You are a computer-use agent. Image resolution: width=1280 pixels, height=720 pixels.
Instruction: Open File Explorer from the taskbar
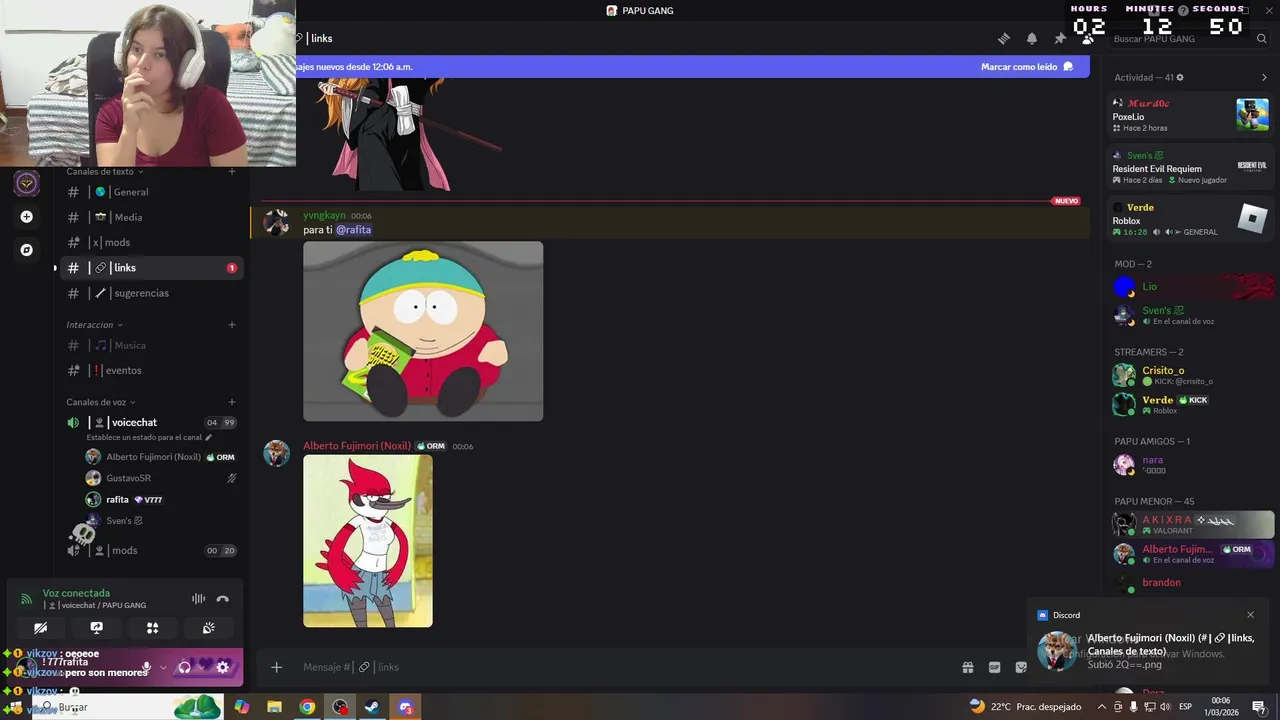pos(274,707)
